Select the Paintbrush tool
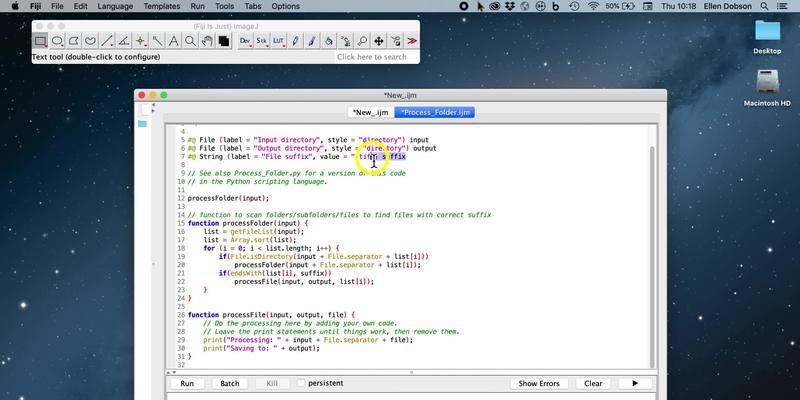This screenshot has width=800, height=400. [x=312, y=41]
